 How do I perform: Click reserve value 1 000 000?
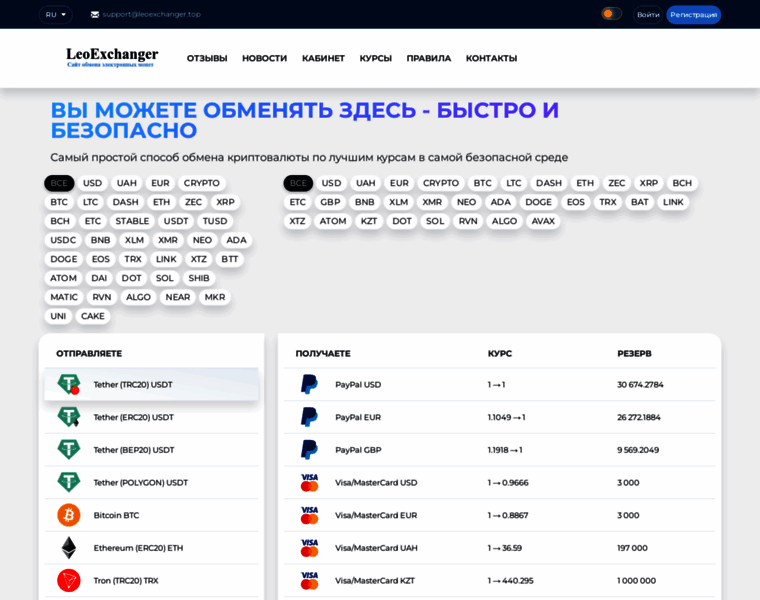[636, 581]
